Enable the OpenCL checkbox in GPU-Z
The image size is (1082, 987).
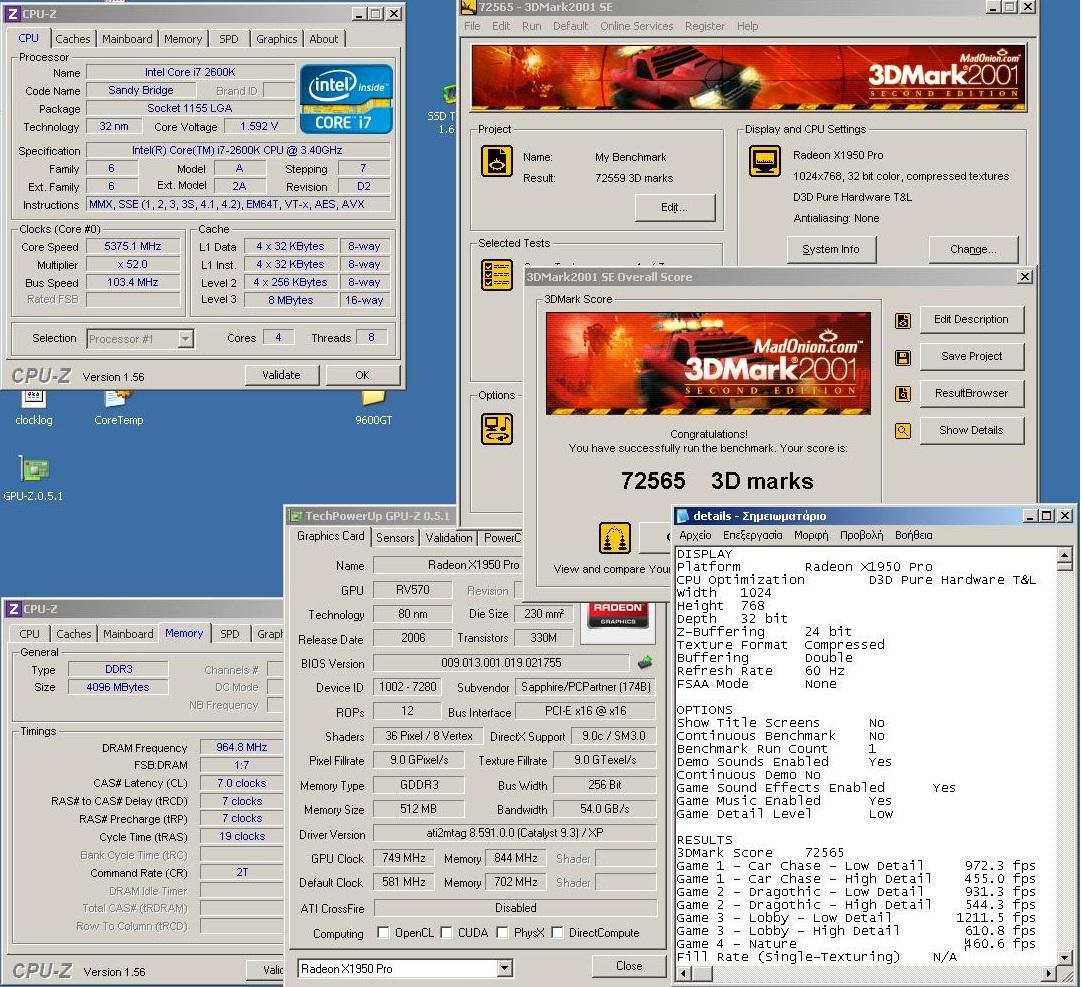(383, 932)
